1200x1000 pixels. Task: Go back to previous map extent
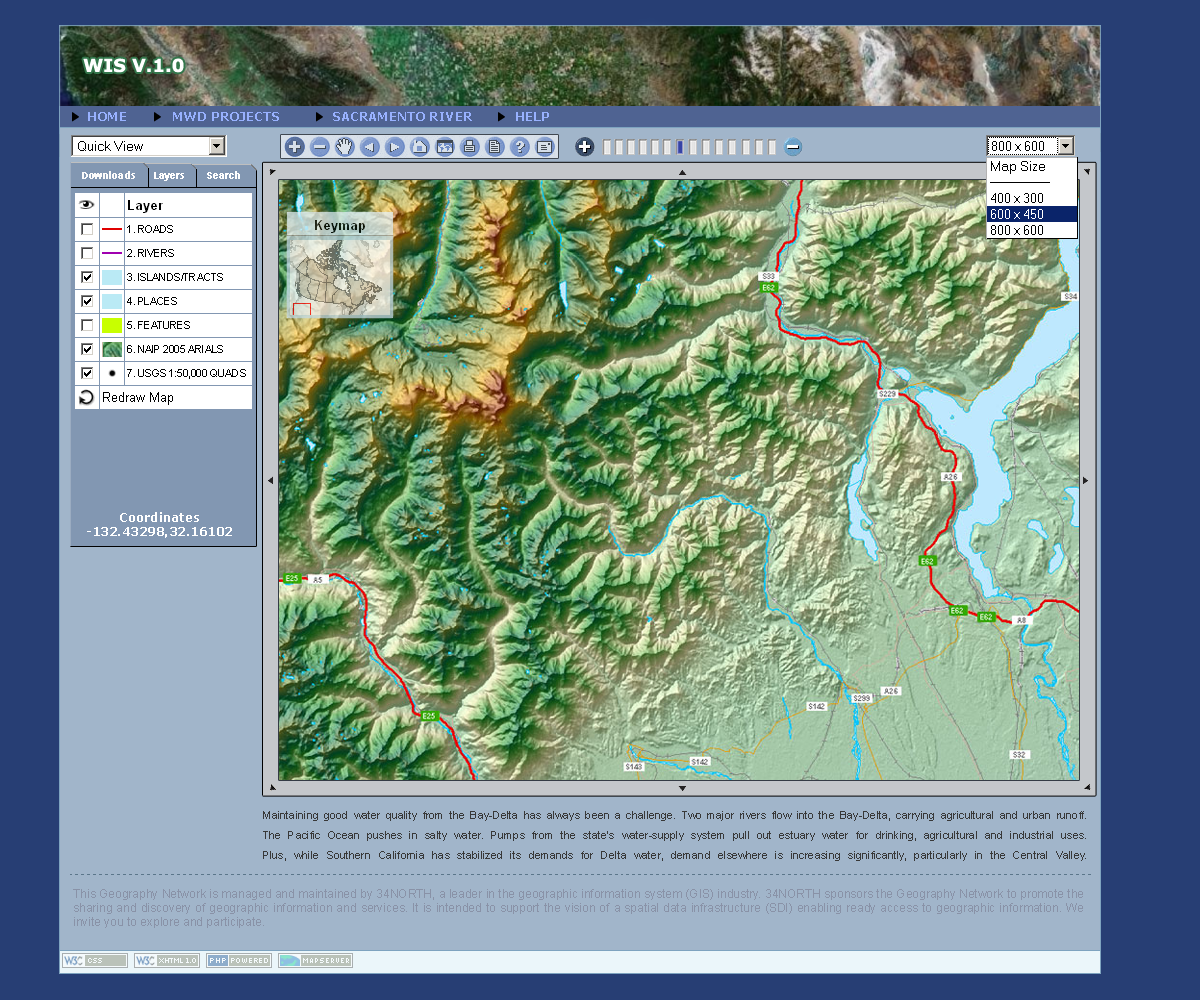click(370, 147)
